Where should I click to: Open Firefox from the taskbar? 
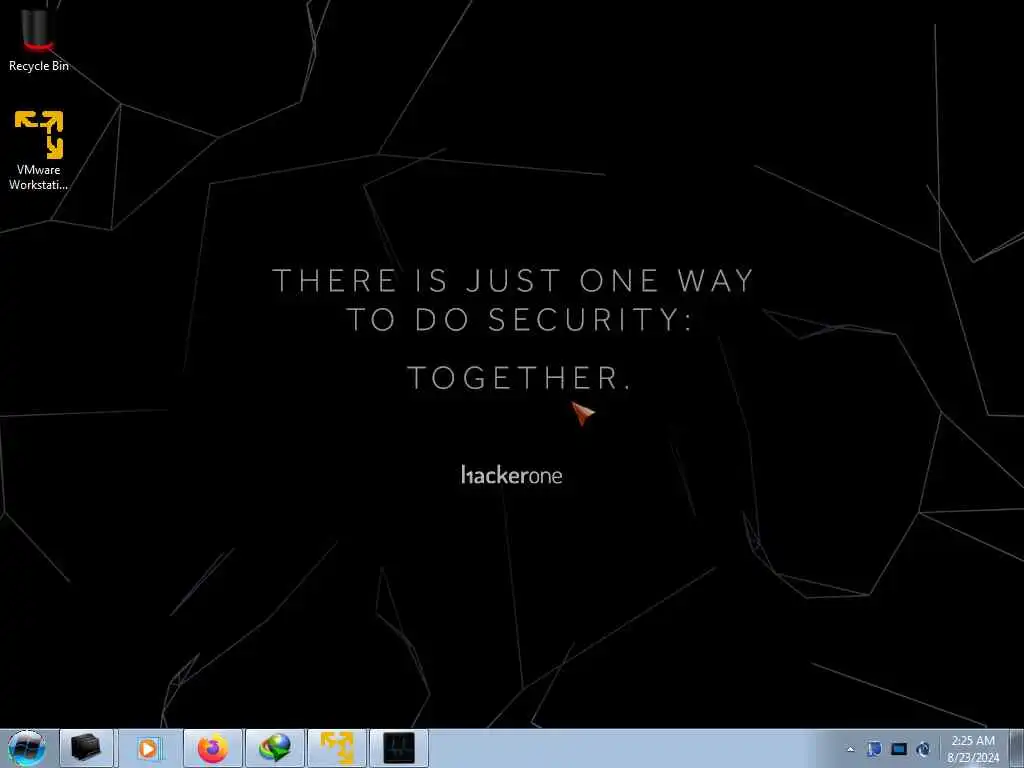tap(213, 748)
